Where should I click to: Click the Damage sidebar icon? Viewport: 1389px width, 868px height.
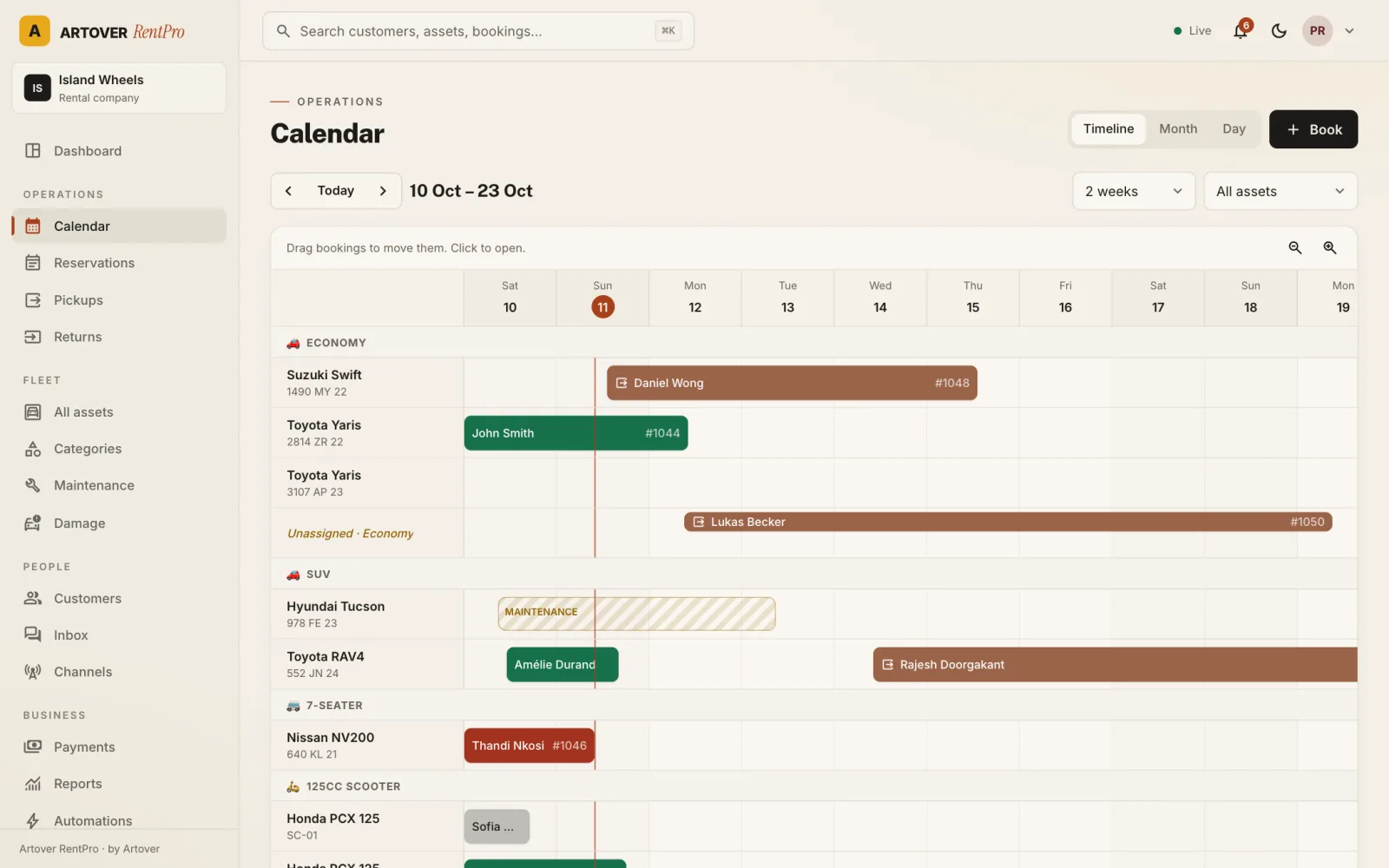33,523
